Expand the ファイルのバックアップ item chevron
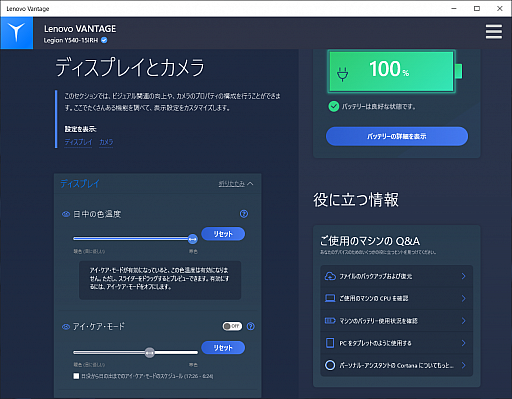 coord(463,276)
